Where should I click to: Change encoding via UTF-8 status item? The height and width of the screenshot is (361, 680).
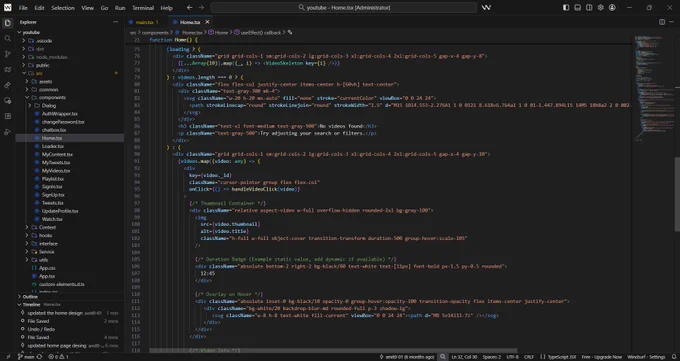tap(512, 357)
